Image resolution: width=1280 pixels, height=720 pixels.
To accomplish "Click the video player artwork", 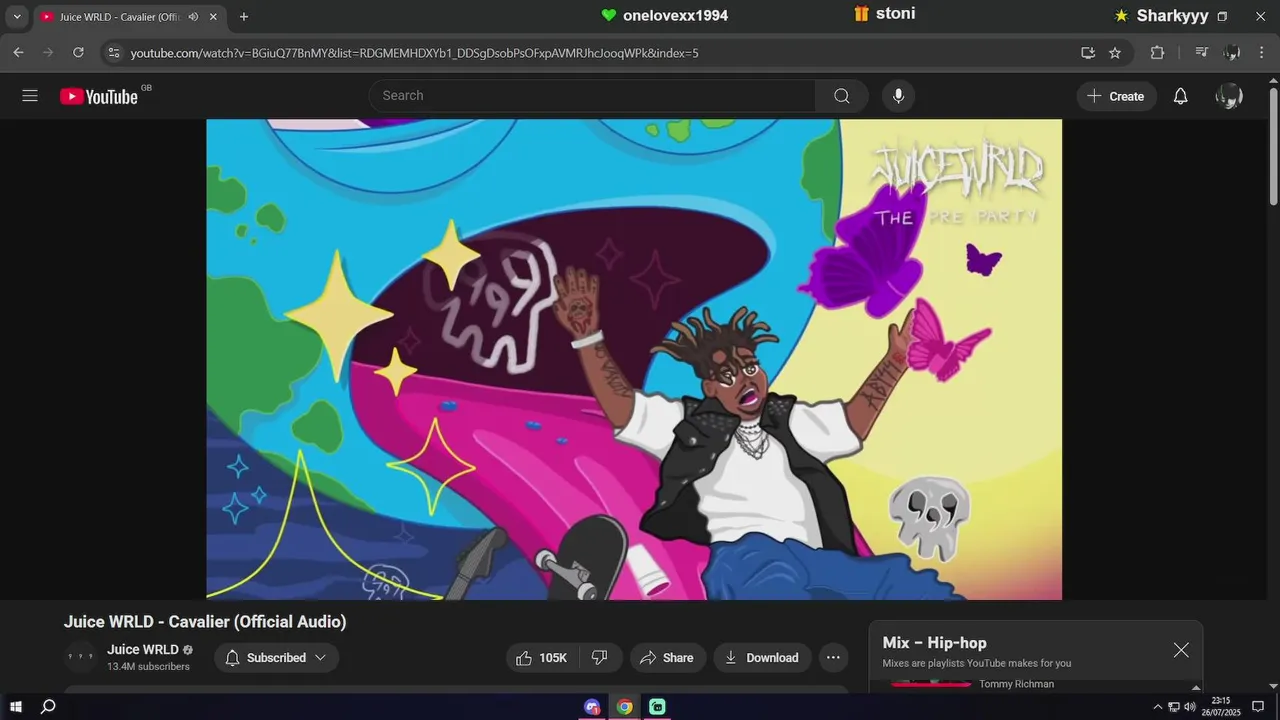I will pos(634,359).
